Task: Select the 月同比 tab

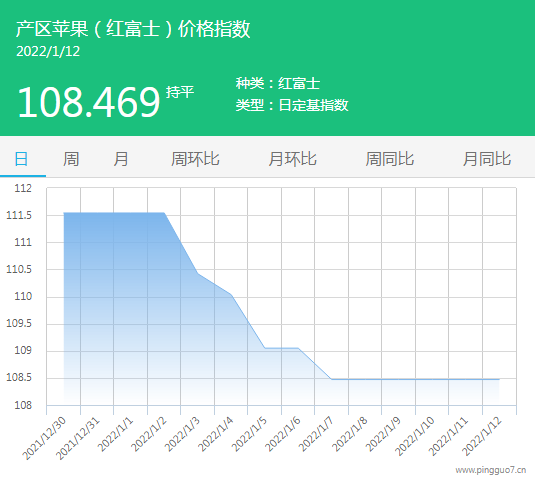Action: pyautogui.click(x=487, y=159)
